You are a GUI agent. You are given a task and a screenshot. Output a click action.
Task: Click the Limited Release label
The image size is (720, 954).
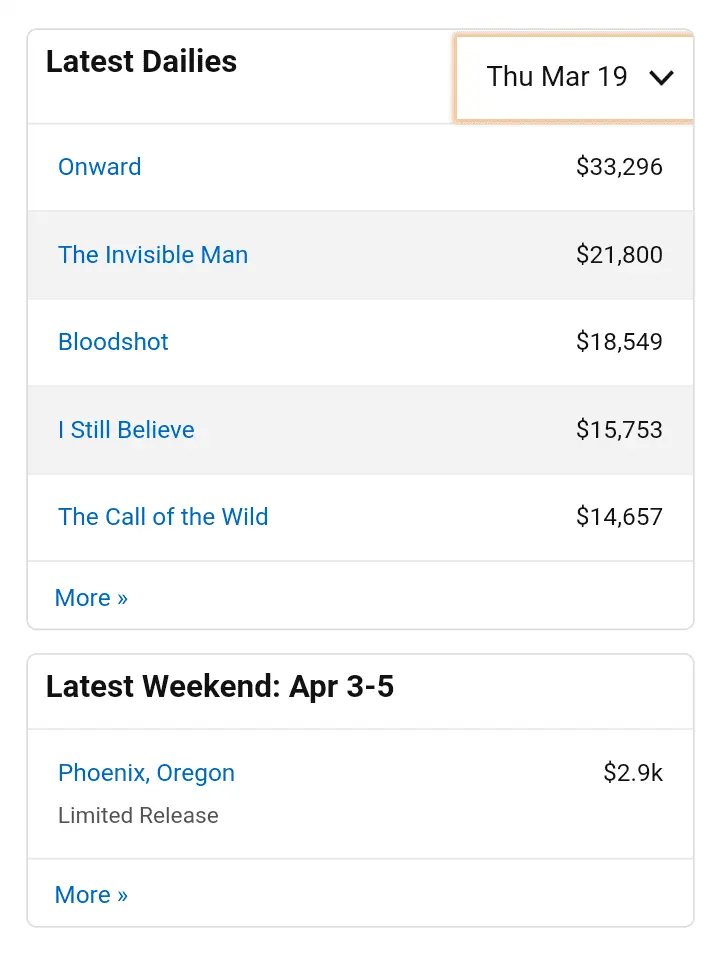[x=138, y=816]
